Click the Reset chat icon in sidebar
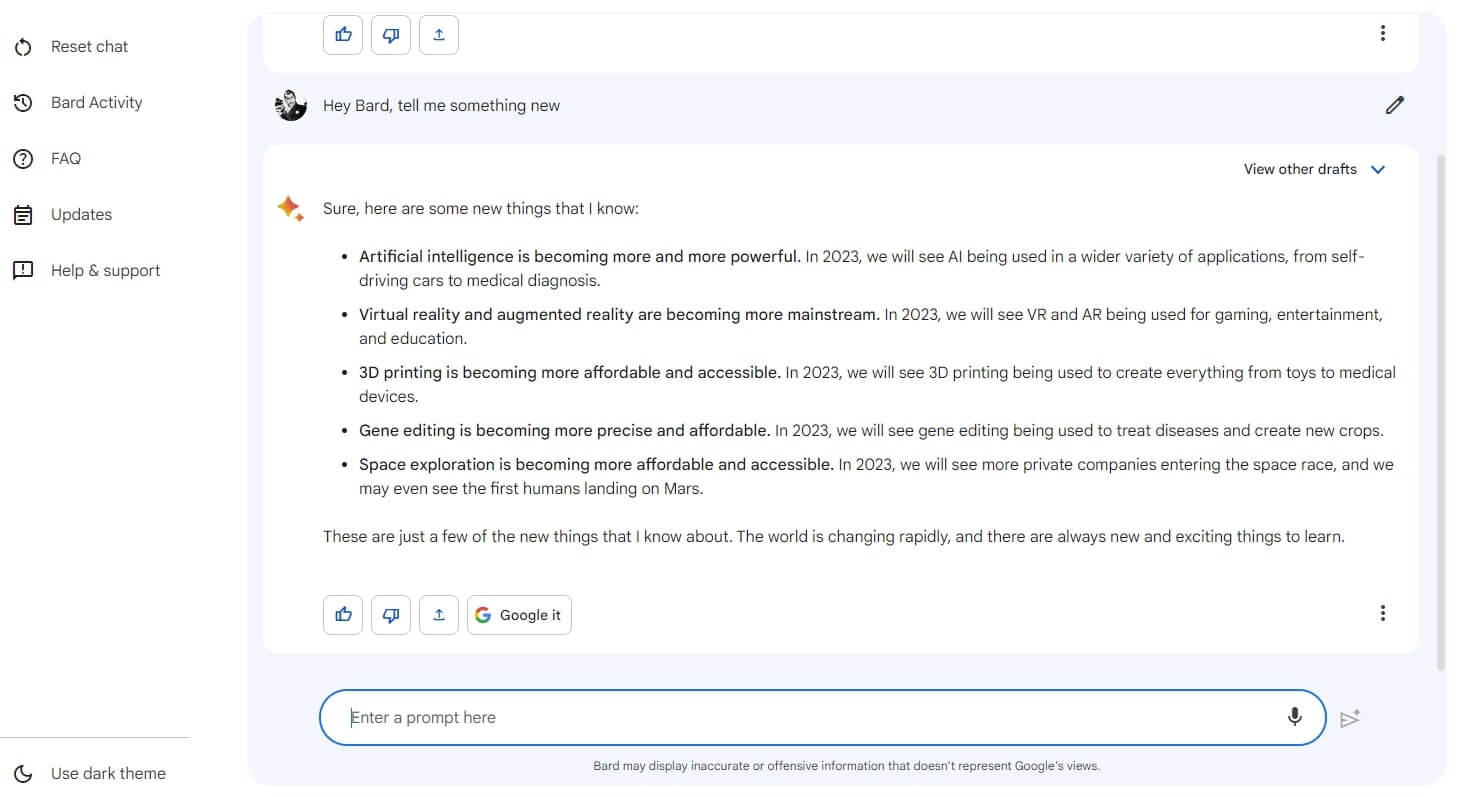 (23, 47)
